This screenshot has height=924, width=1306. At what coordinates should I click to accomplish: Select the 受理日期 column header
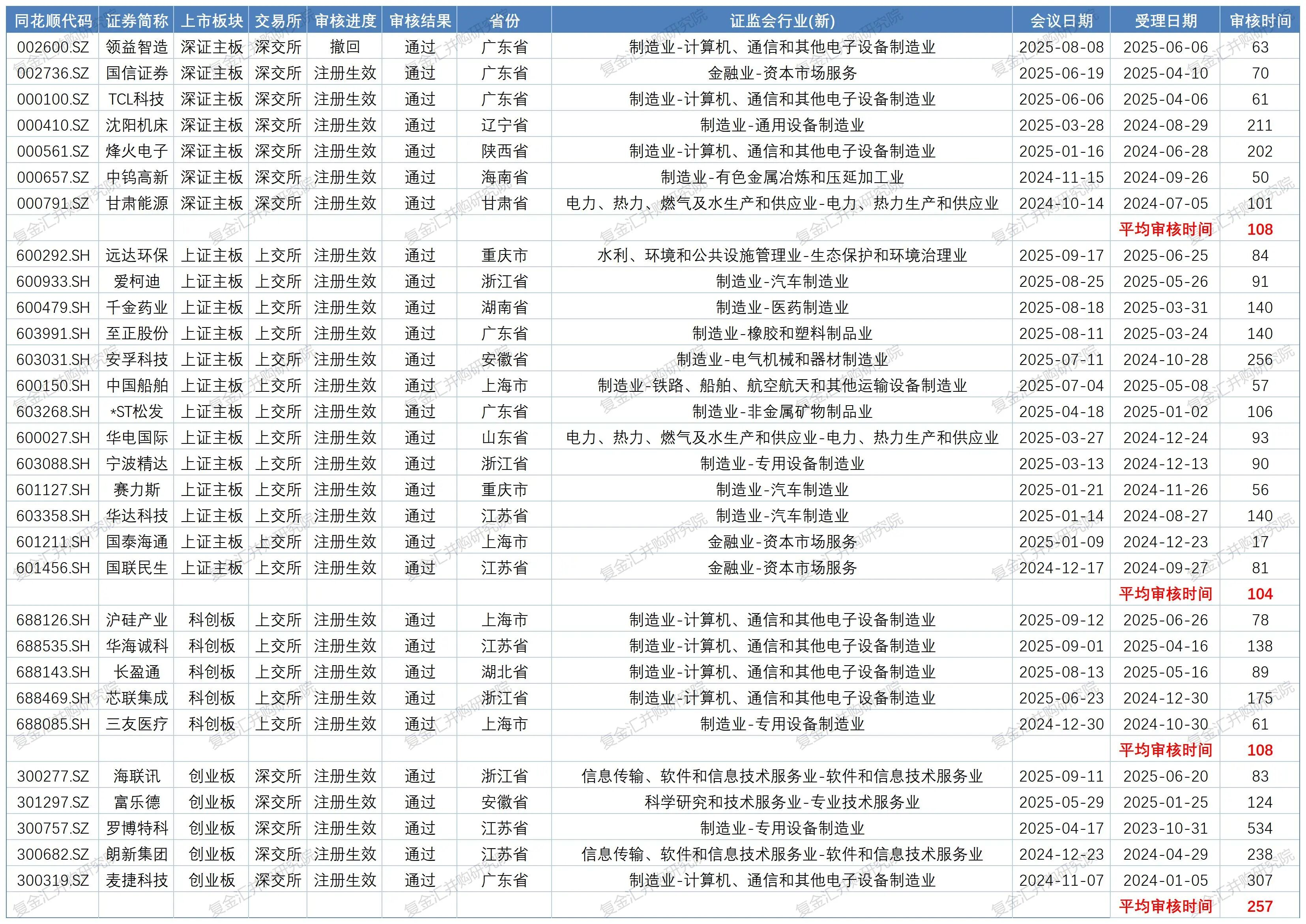click(x=1166, y=21)
